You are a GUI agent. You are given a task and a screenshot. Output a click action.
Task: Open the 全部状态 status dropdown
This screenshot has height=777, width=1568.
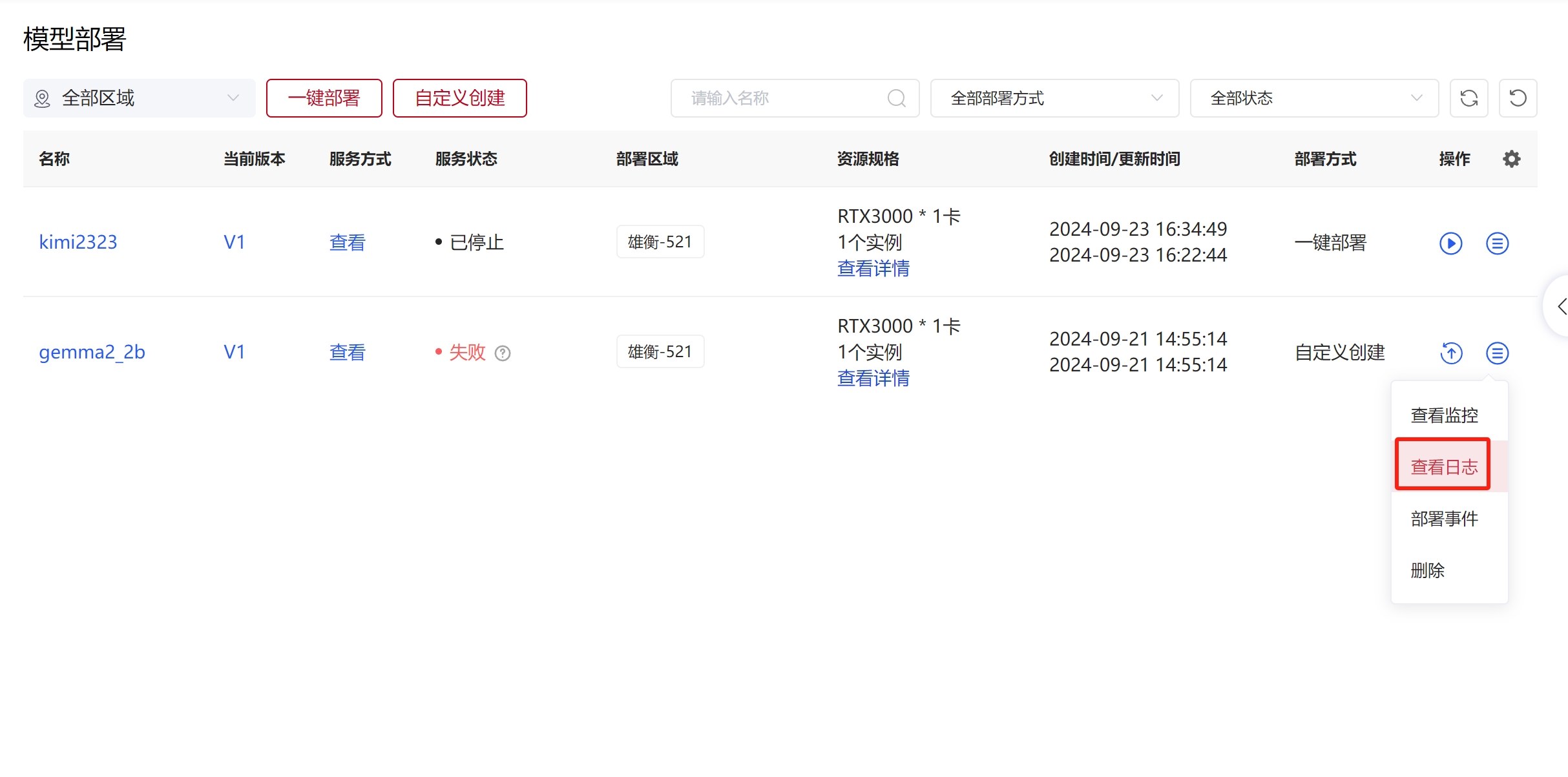(x=1314, y=98)
